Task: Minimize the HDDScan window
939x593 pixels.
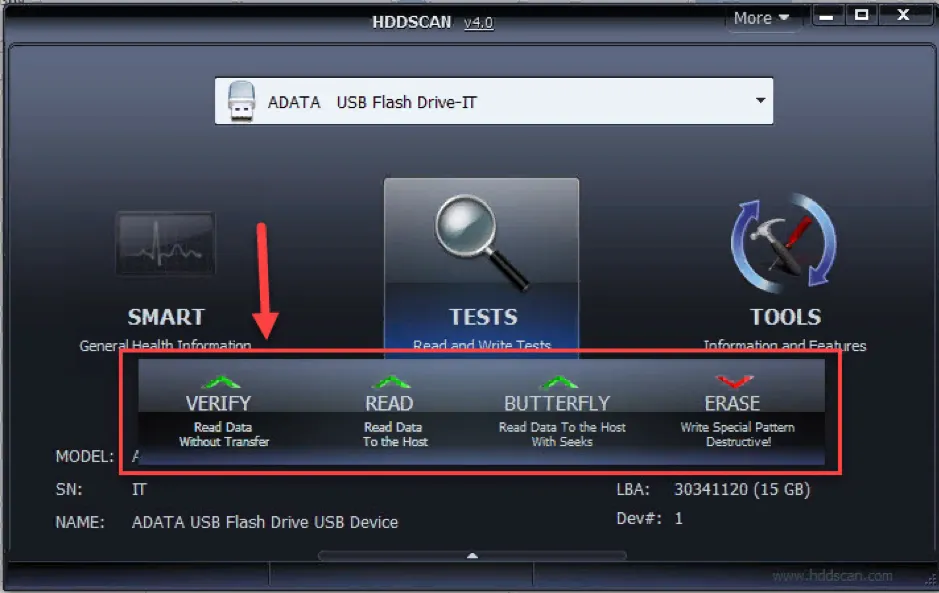Action: point(827,16)
